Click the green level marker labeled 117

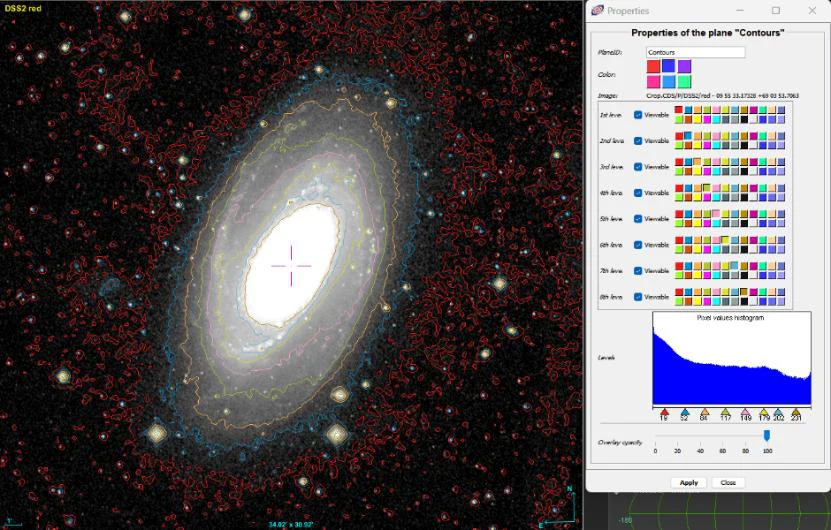coord(725,412)
